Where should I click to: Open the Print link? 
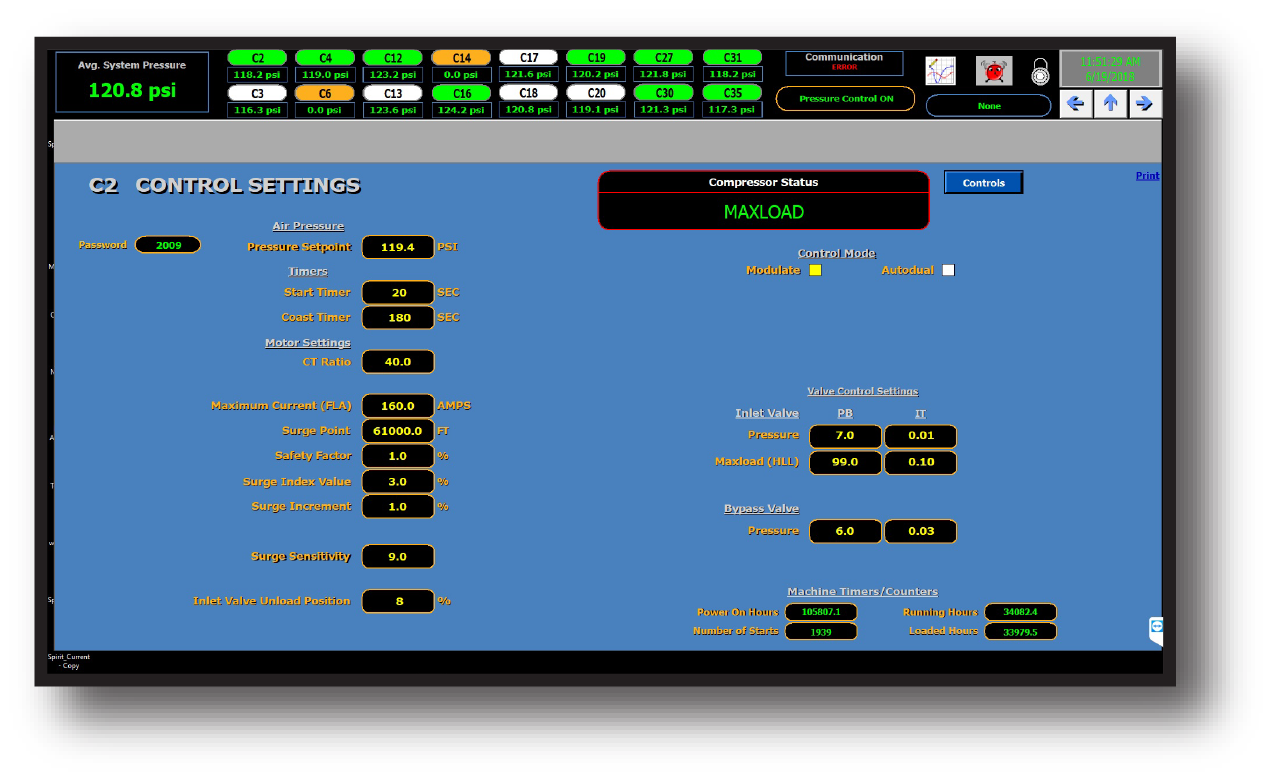1147,175
